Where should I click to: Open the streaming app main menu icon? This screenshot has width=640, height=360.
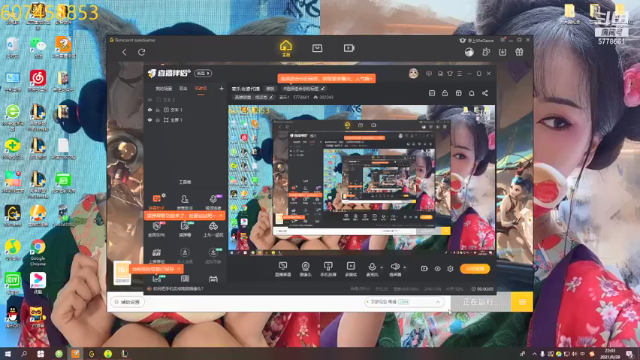pos(460,73)
